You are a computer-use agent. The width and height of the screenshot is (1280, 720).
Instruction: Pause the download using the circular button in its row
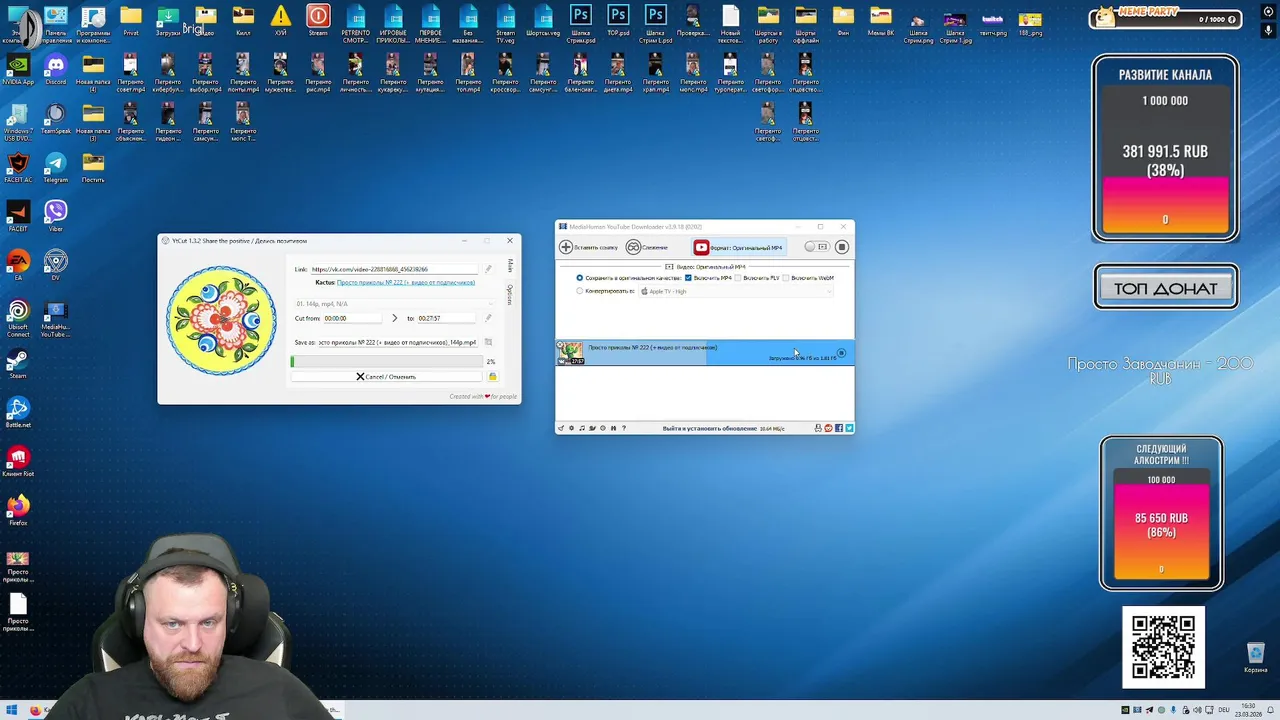pos(841,352)
